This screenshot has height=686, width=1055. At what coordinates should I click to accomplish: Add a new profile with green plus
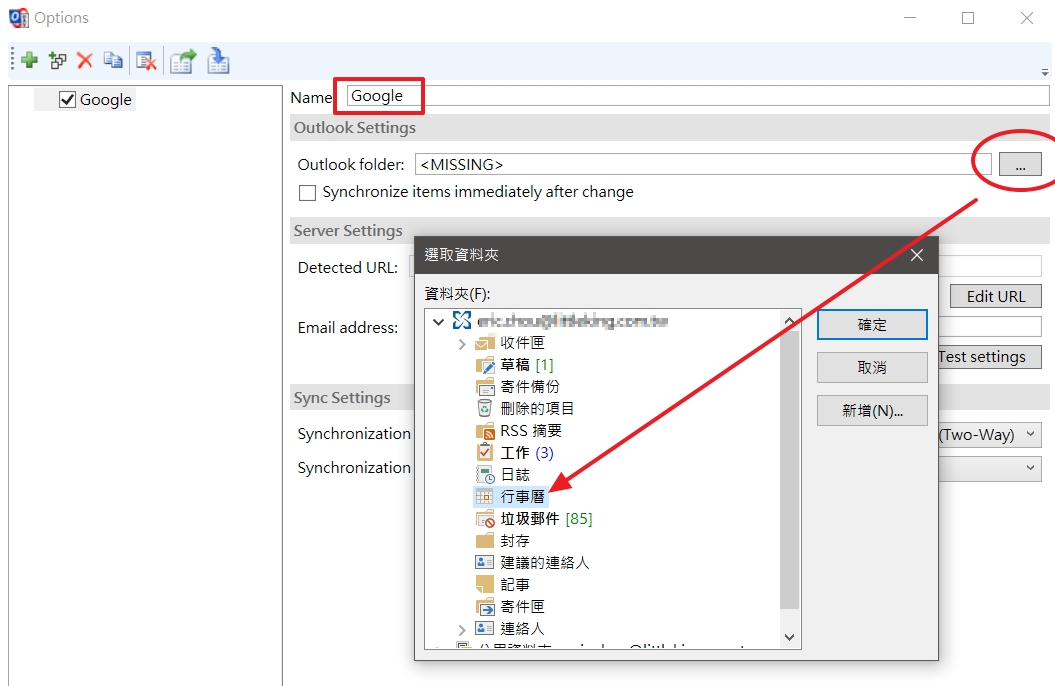pos(29,61)
